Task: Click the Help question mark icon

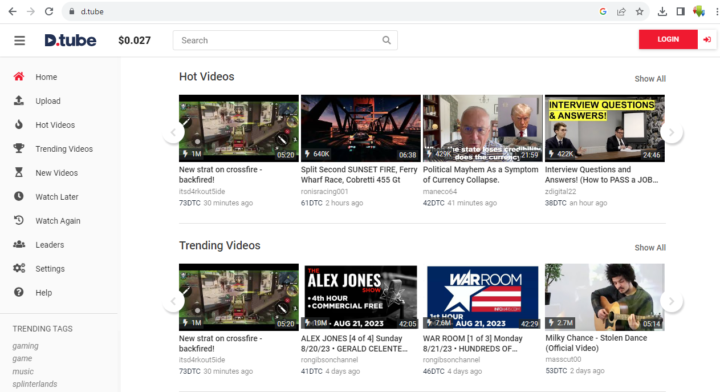Action: coord(19,292)
